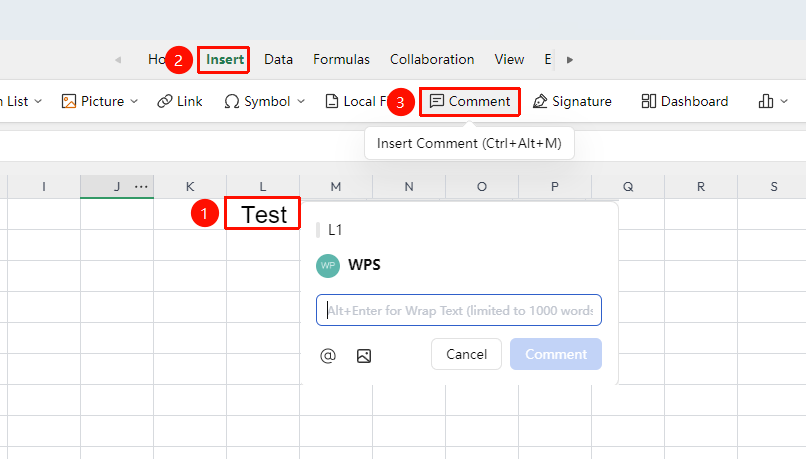The height and width of the screenshot is (459, 806).
Task: Cancel the comment
Action: 466,354
